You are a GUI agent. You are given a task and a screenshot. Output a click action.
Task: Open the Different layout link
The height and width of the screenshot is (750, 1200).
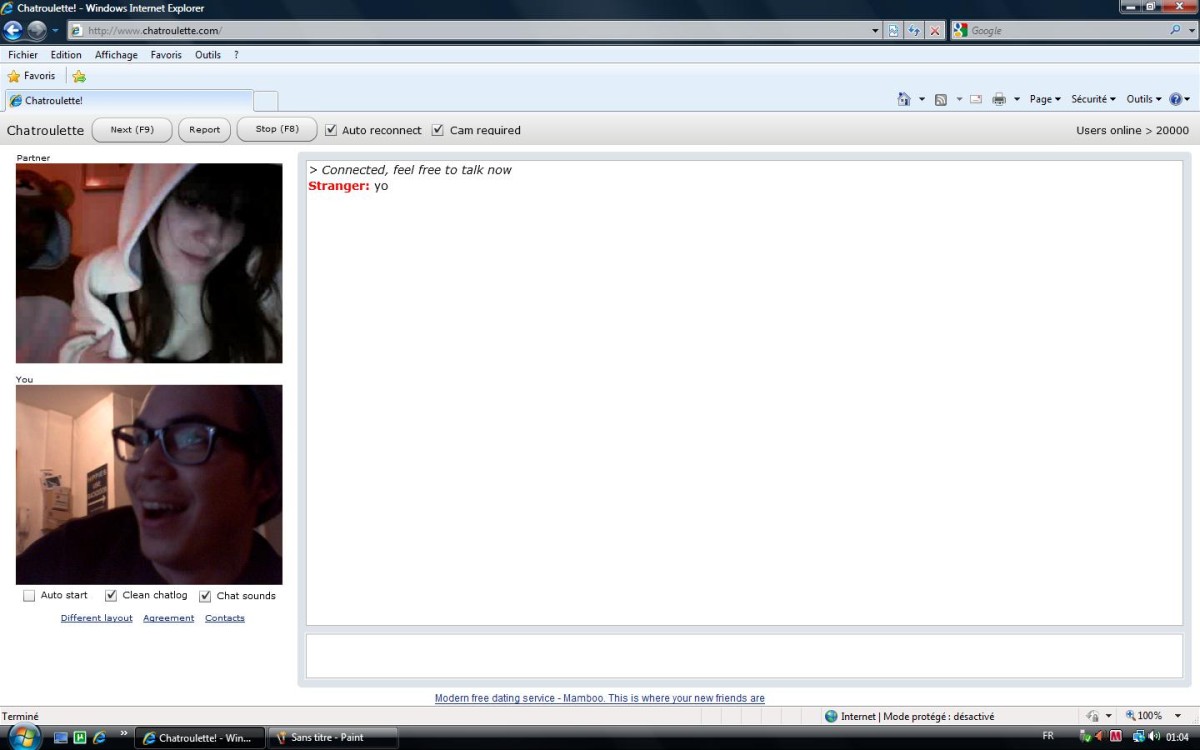pyautogui.click(x=97, y=618)
